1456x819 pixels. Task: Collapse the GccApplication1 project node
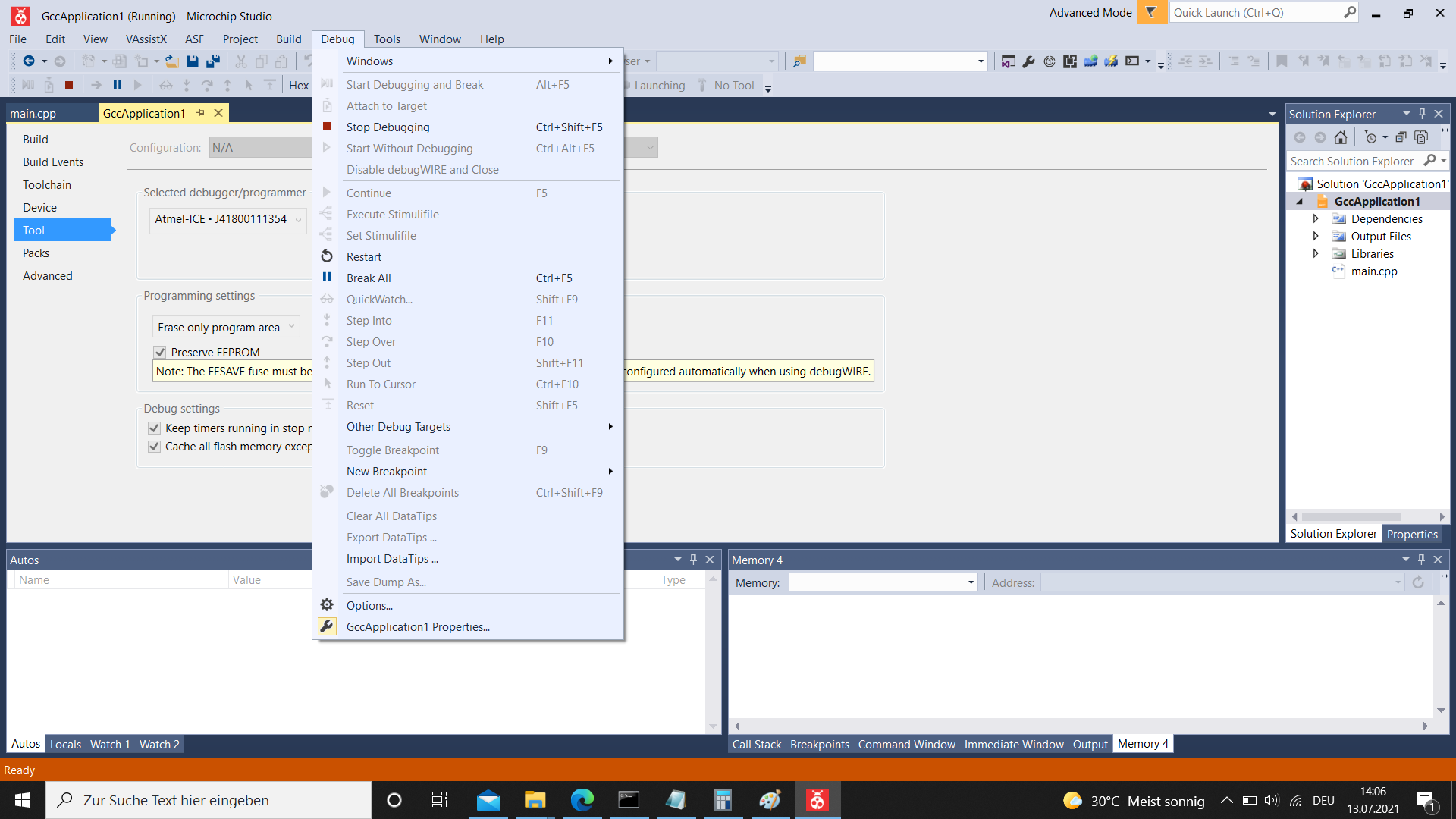[x=1300, y=202]
